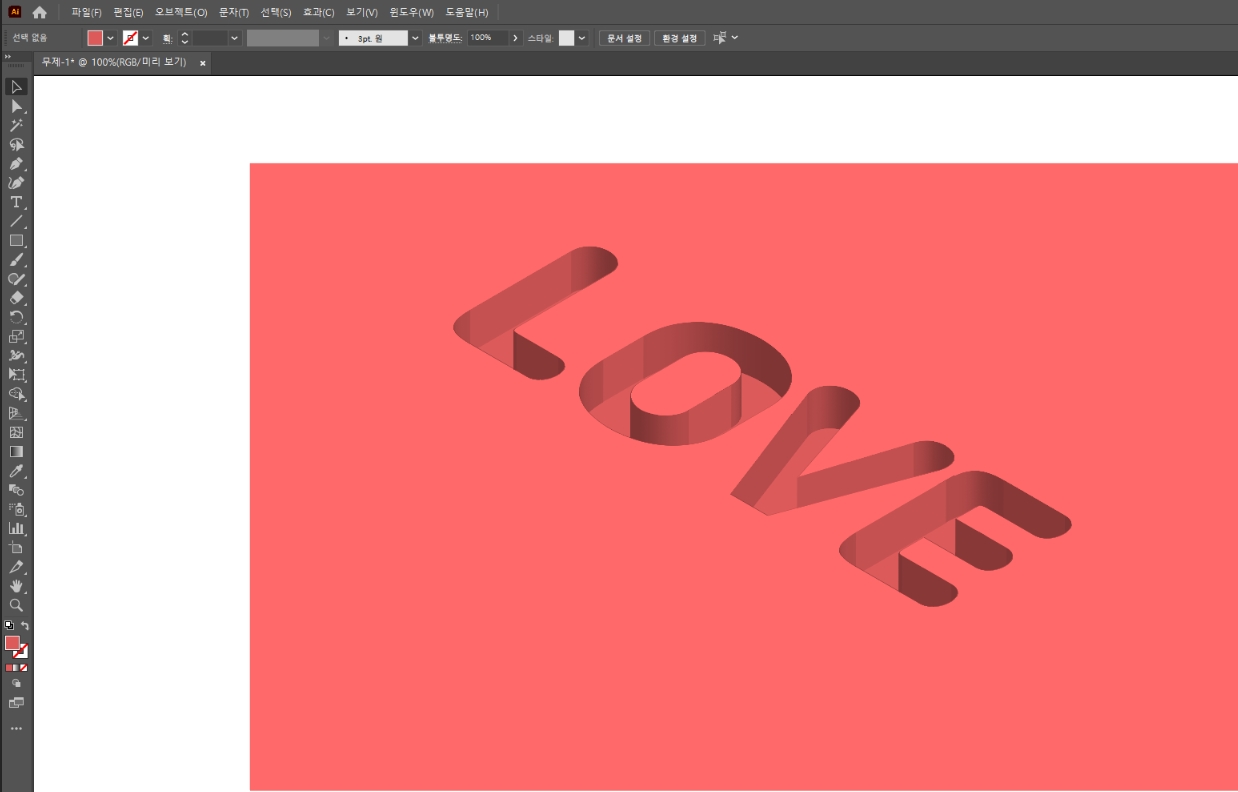Select the Magic Wand tool

[x=16, y=125]
